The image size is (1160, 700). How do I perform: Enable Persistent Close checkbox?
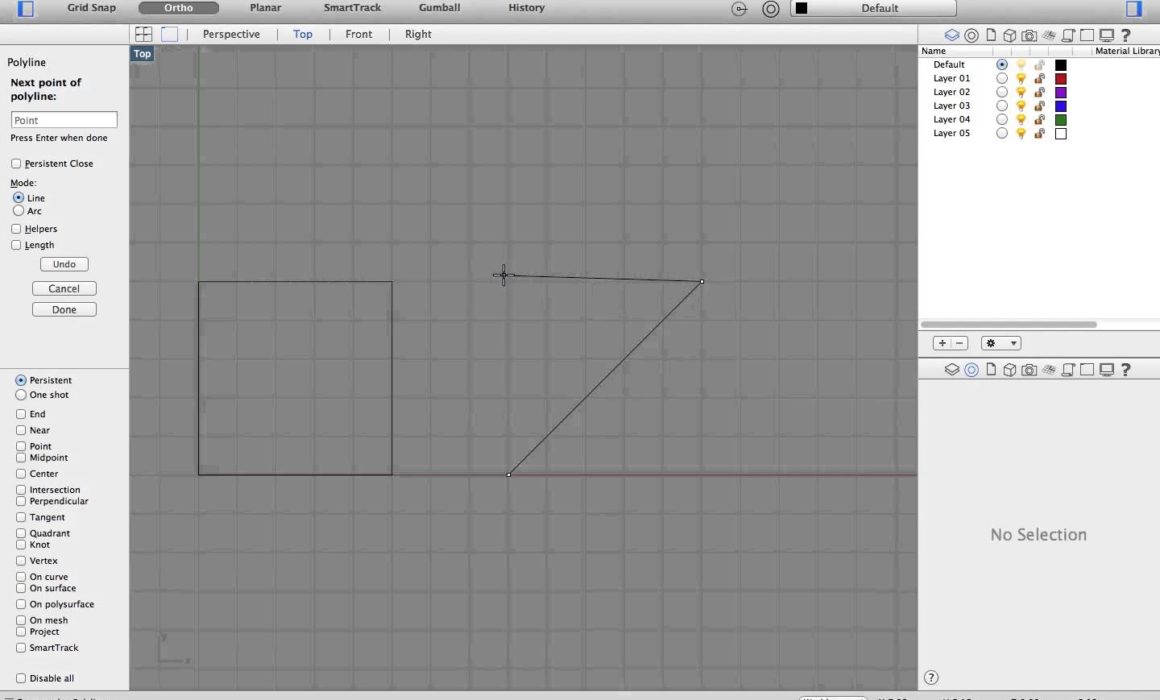[x=16, y=164]
